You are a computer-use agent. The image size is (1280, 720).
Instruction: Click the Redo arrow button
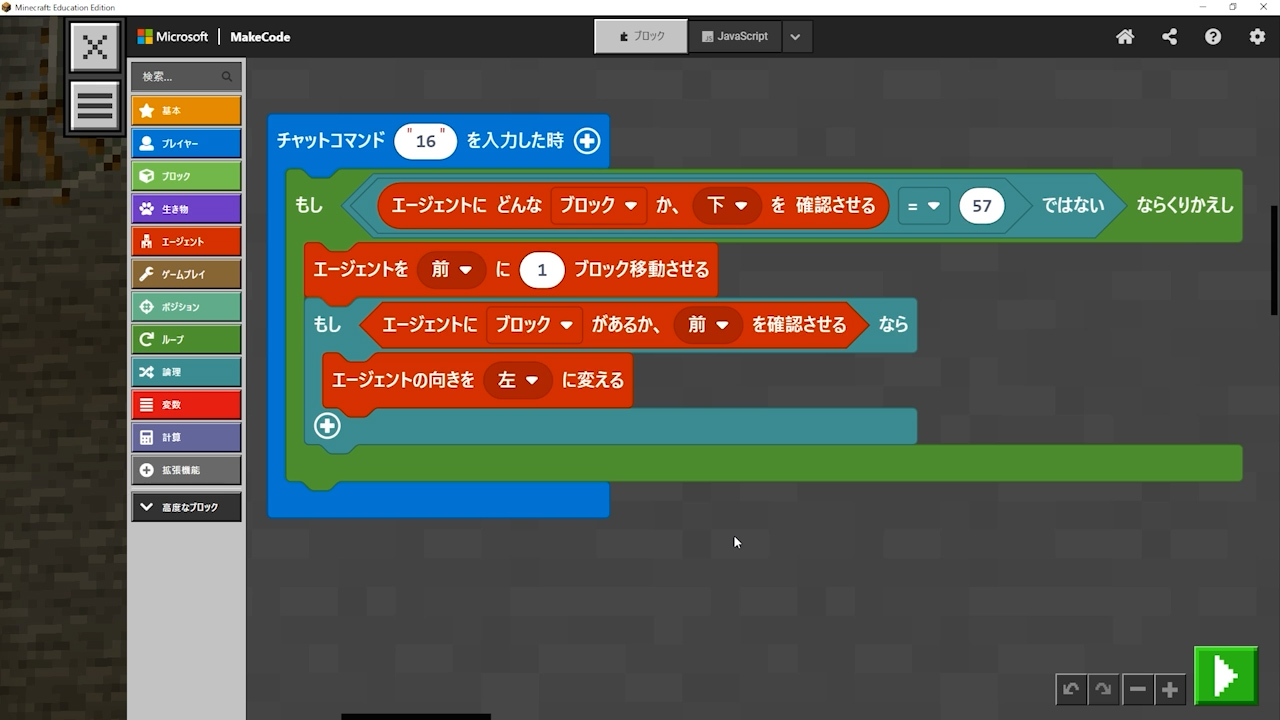pos(1103,689)
